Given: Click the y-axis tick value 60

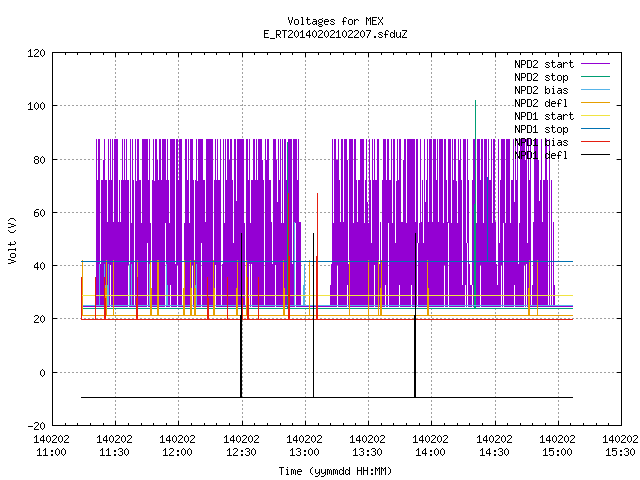Looking at the screenshot, I should (x=39, y=213).
